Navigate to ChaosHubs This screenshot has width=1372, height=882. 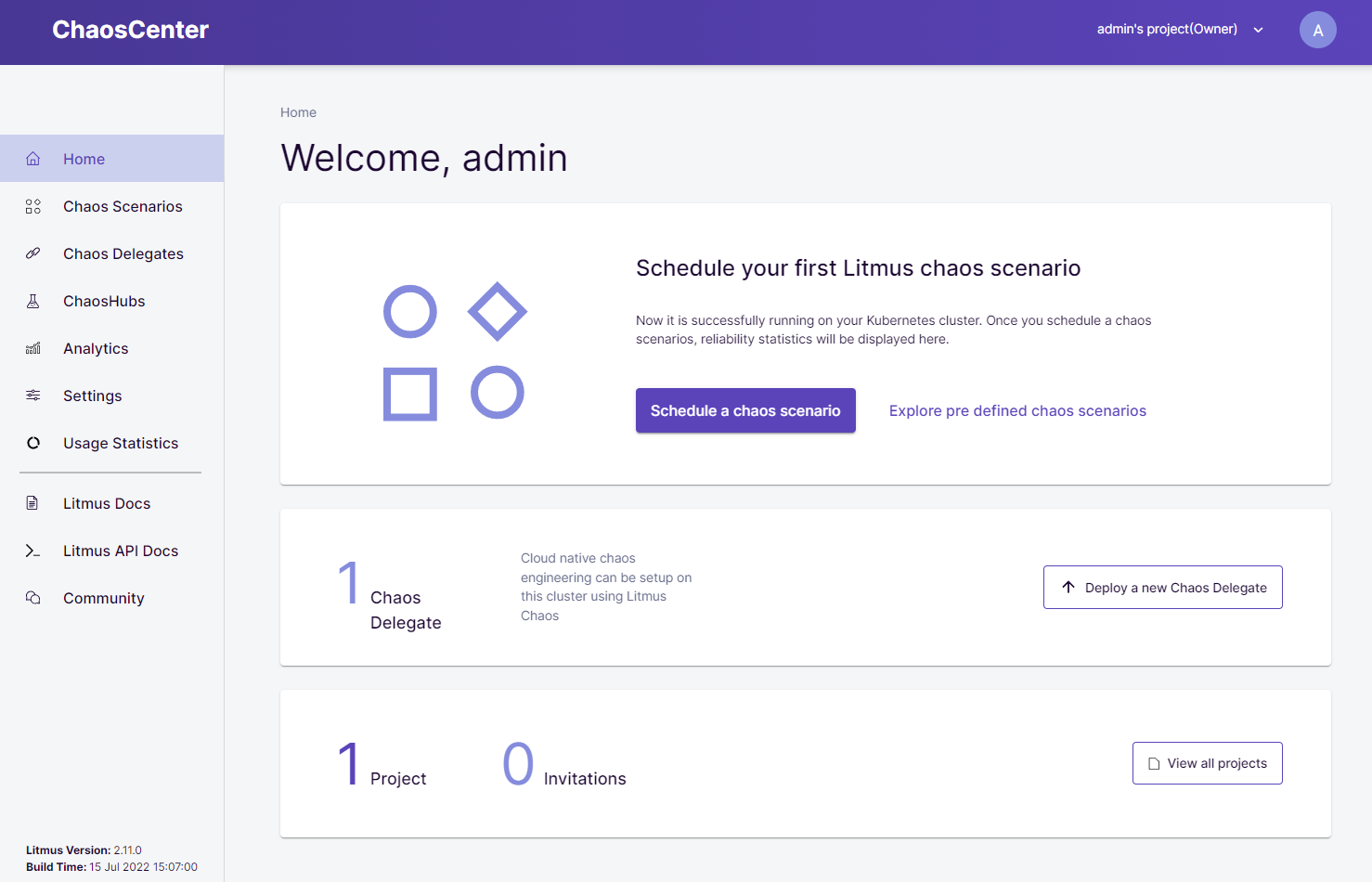(111, 301)
